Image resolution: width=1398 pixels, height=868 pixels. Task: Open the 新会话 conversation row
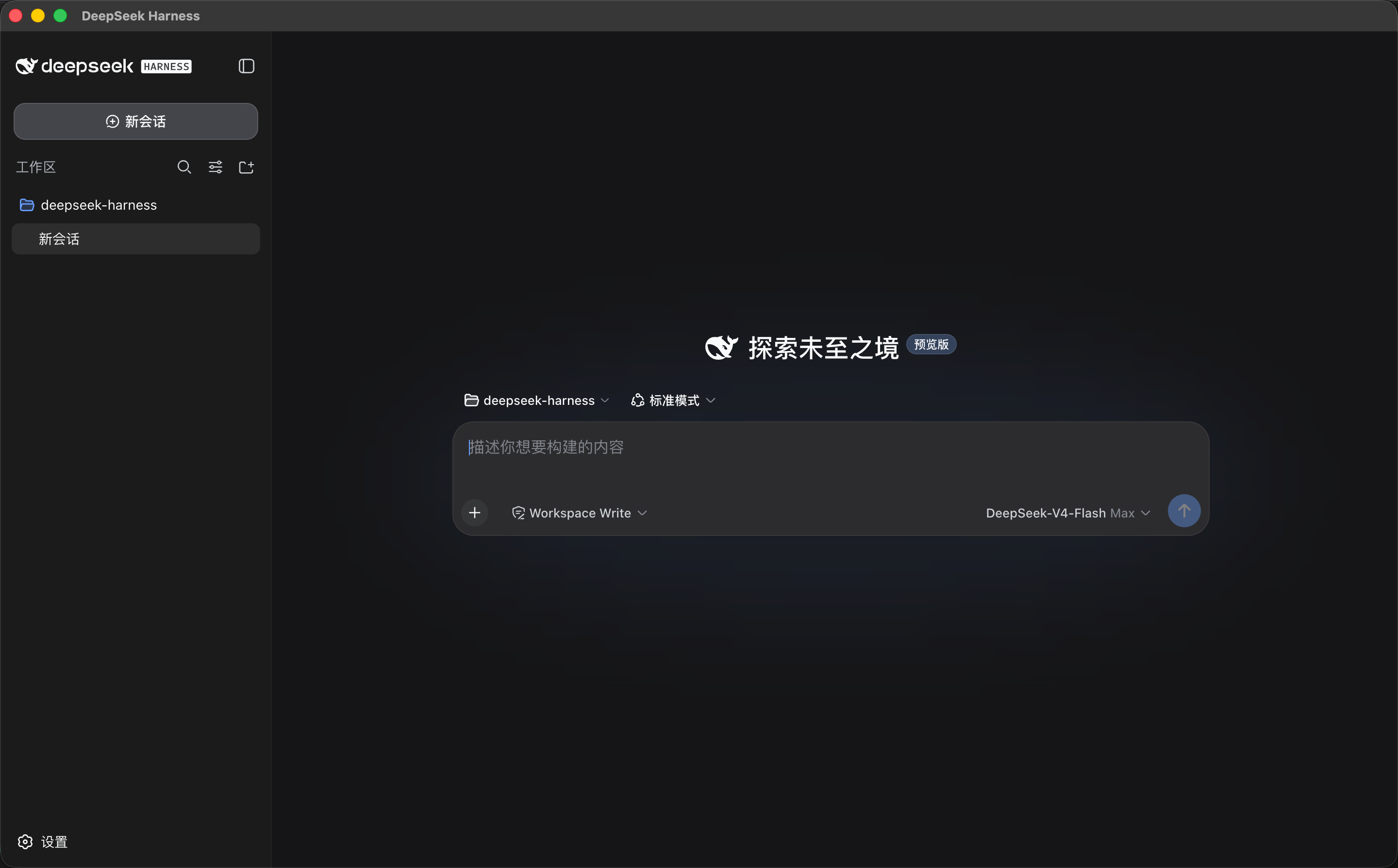[136, 239]
